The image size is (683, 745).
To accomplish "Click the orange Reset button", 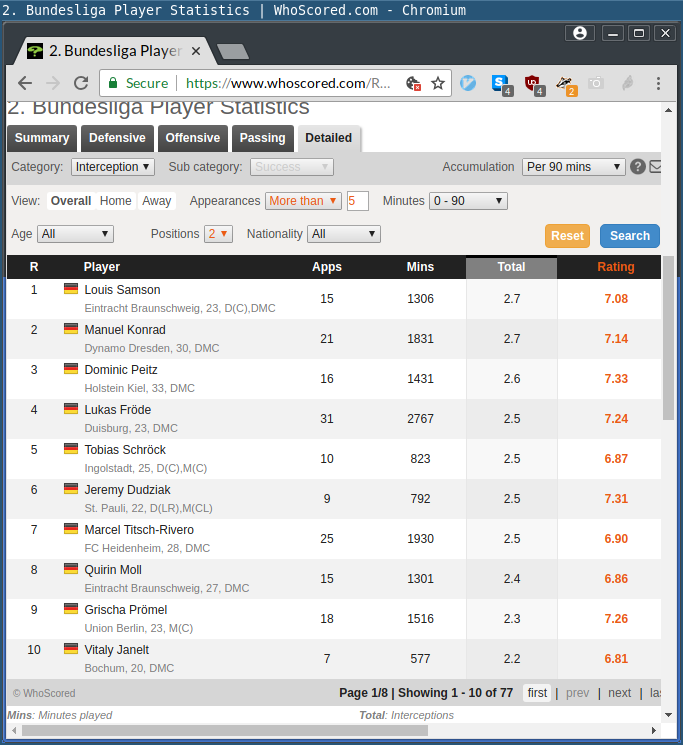I will (x=567, y=236).
